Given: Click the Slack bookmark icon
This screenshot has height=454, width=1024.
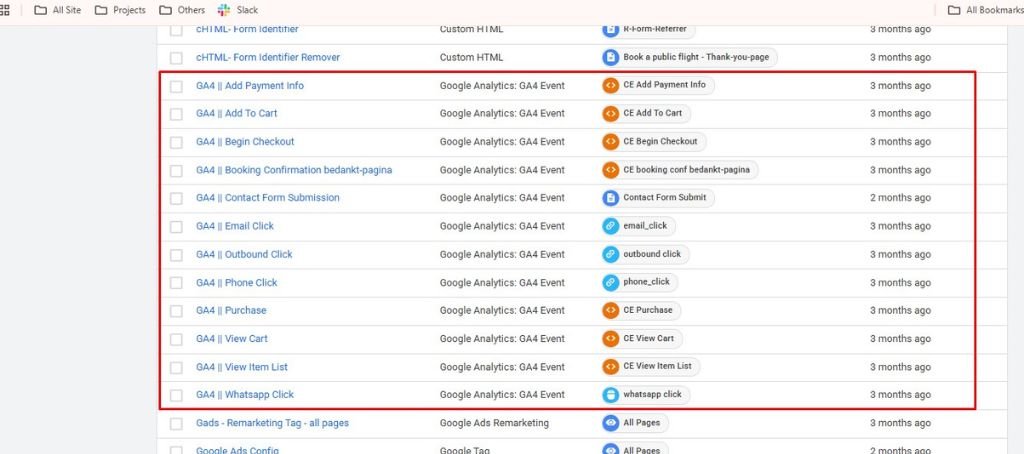Looking at the screenshot, I should [x=224, y=10].
